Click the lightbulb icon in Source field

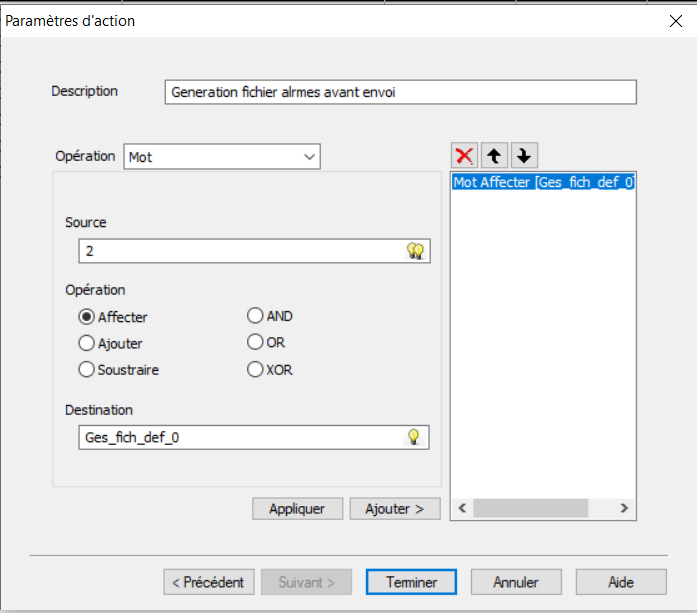[415, 251]
